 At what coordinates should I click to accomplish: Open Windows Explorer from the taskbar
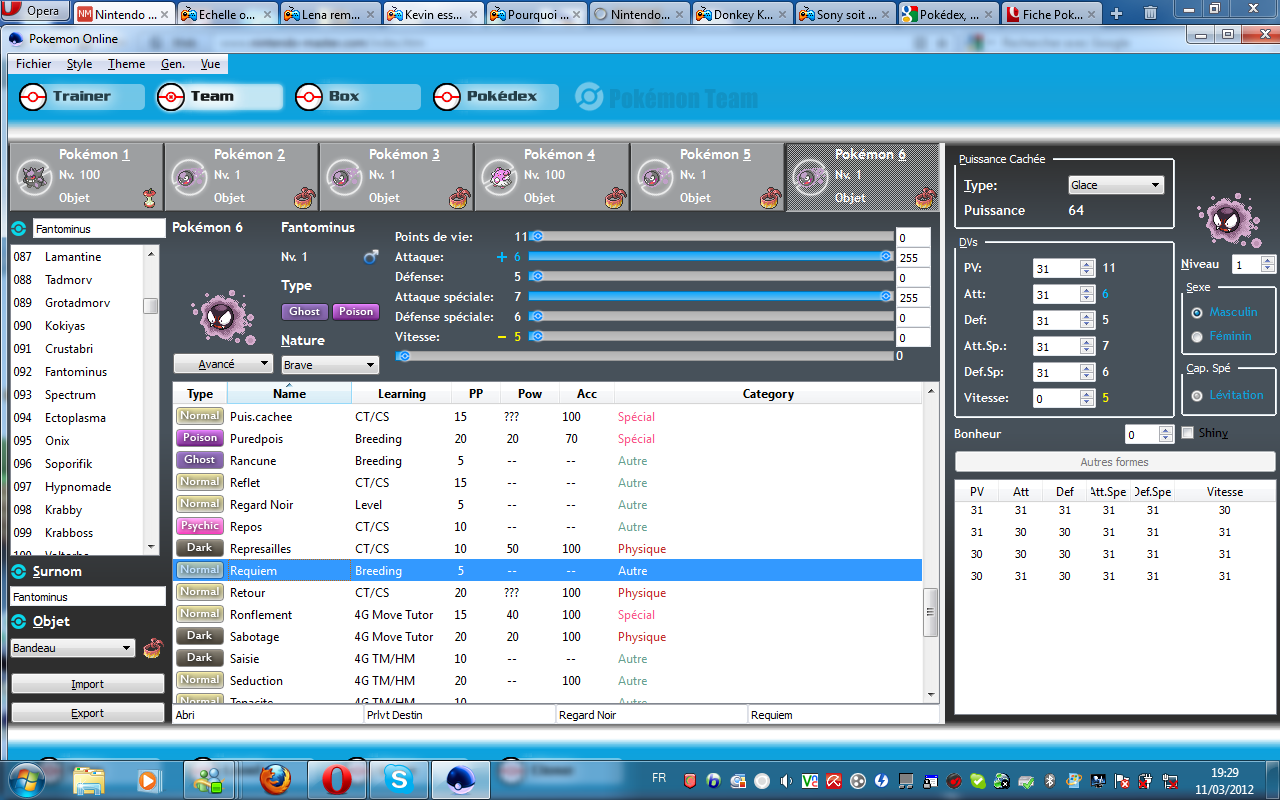(89, 778)
